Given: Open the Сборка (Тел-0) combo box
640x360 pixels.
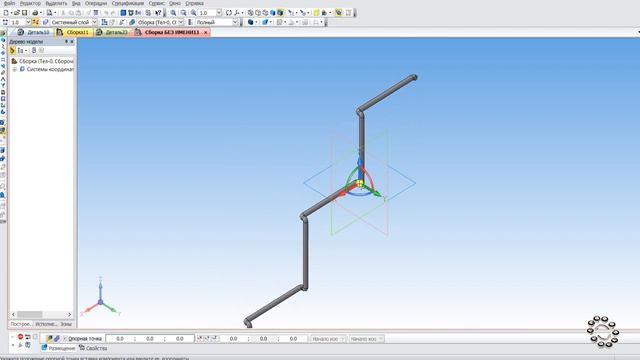Looking at the screenshot, I should (161, 22).
